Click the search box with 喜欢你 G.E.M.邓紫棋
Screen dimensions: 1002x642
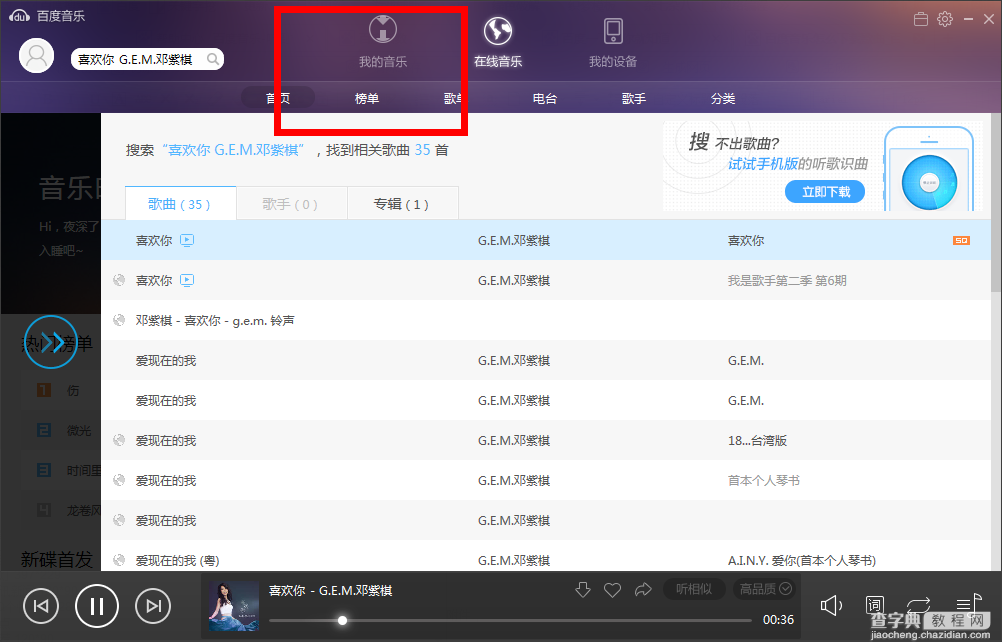(x=147, y=59)
